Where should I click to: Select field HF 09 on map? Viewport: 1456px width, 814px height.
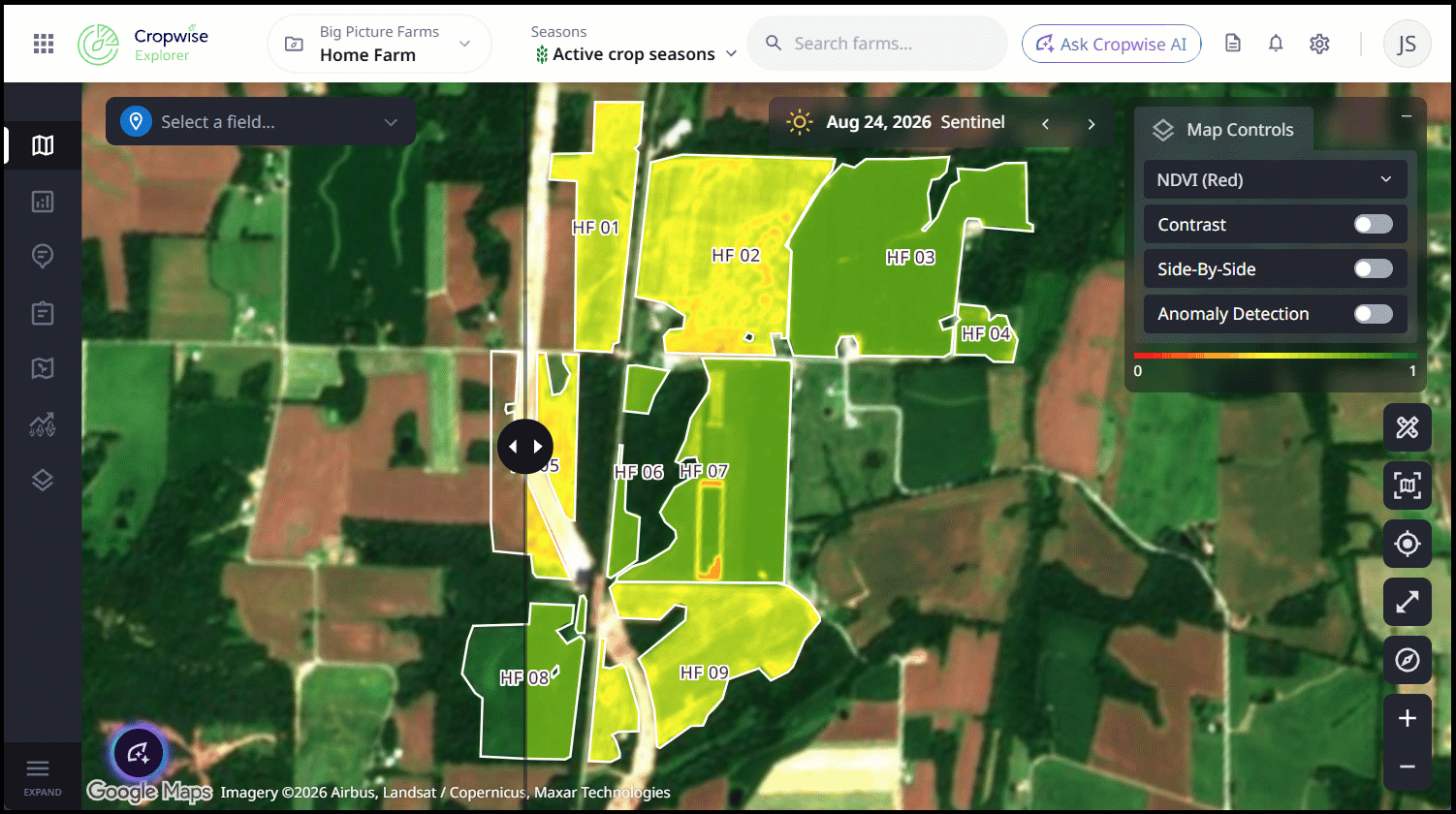click(705, 673)
